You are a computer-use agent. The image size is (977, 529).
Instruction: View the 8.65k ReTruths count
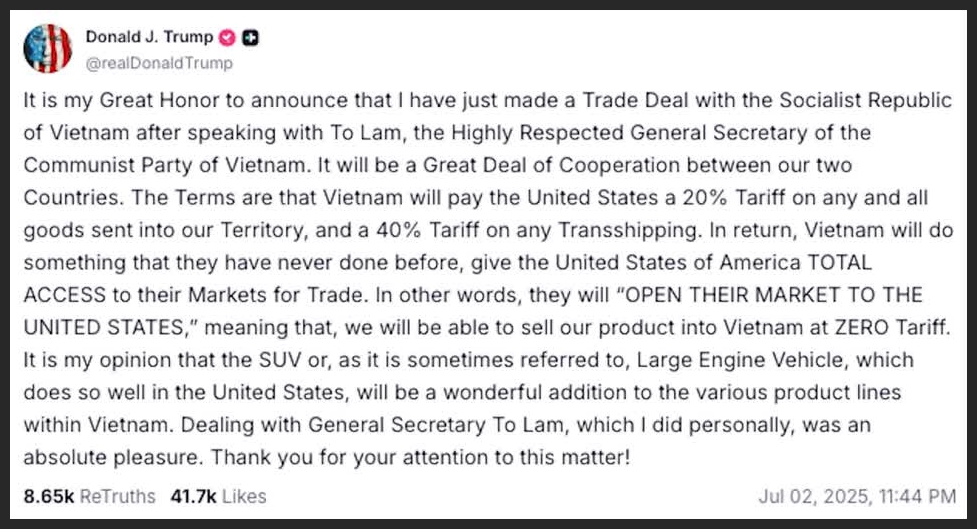click(88, 495)
